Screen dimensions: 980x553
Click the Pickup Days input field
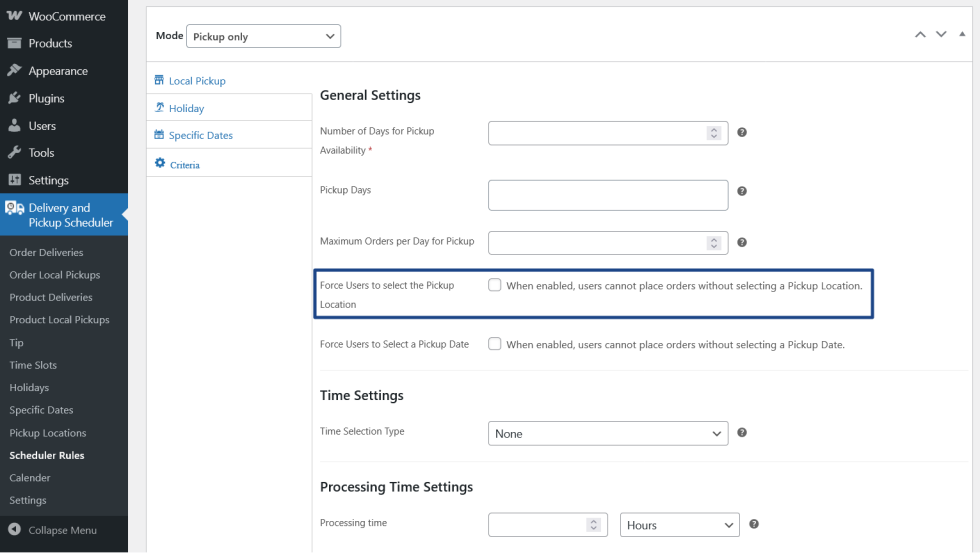608,195
